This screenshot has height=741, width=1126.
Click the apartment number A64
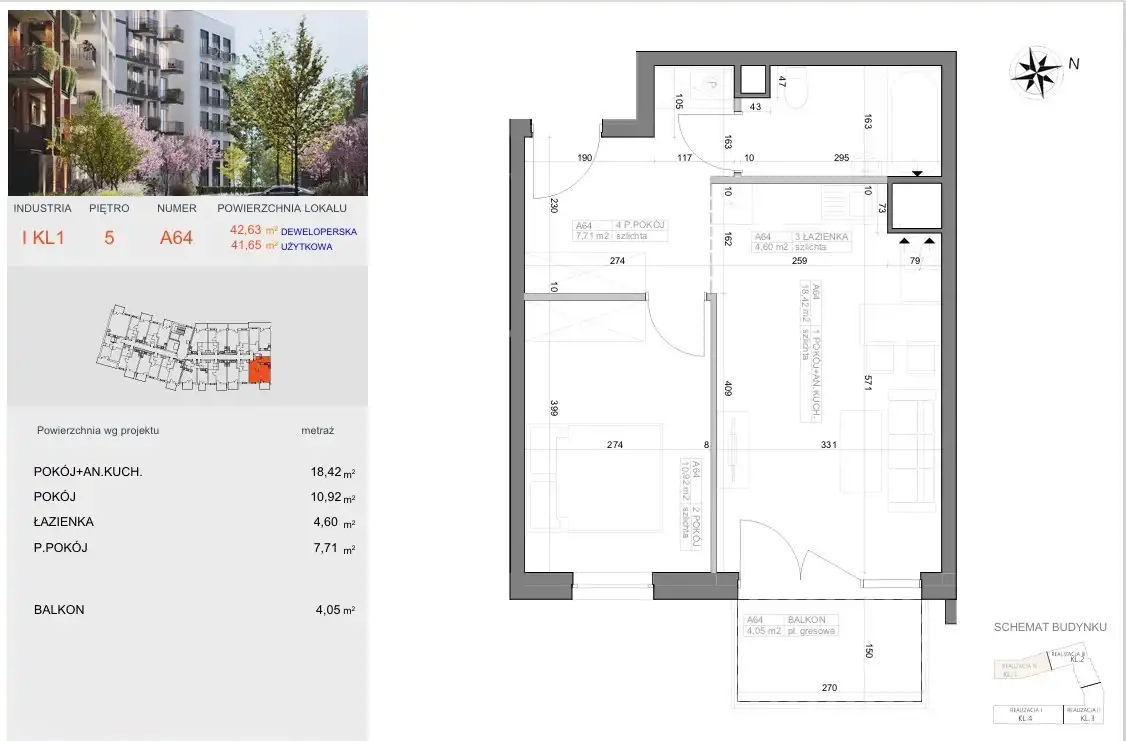(x=177, y=238)
